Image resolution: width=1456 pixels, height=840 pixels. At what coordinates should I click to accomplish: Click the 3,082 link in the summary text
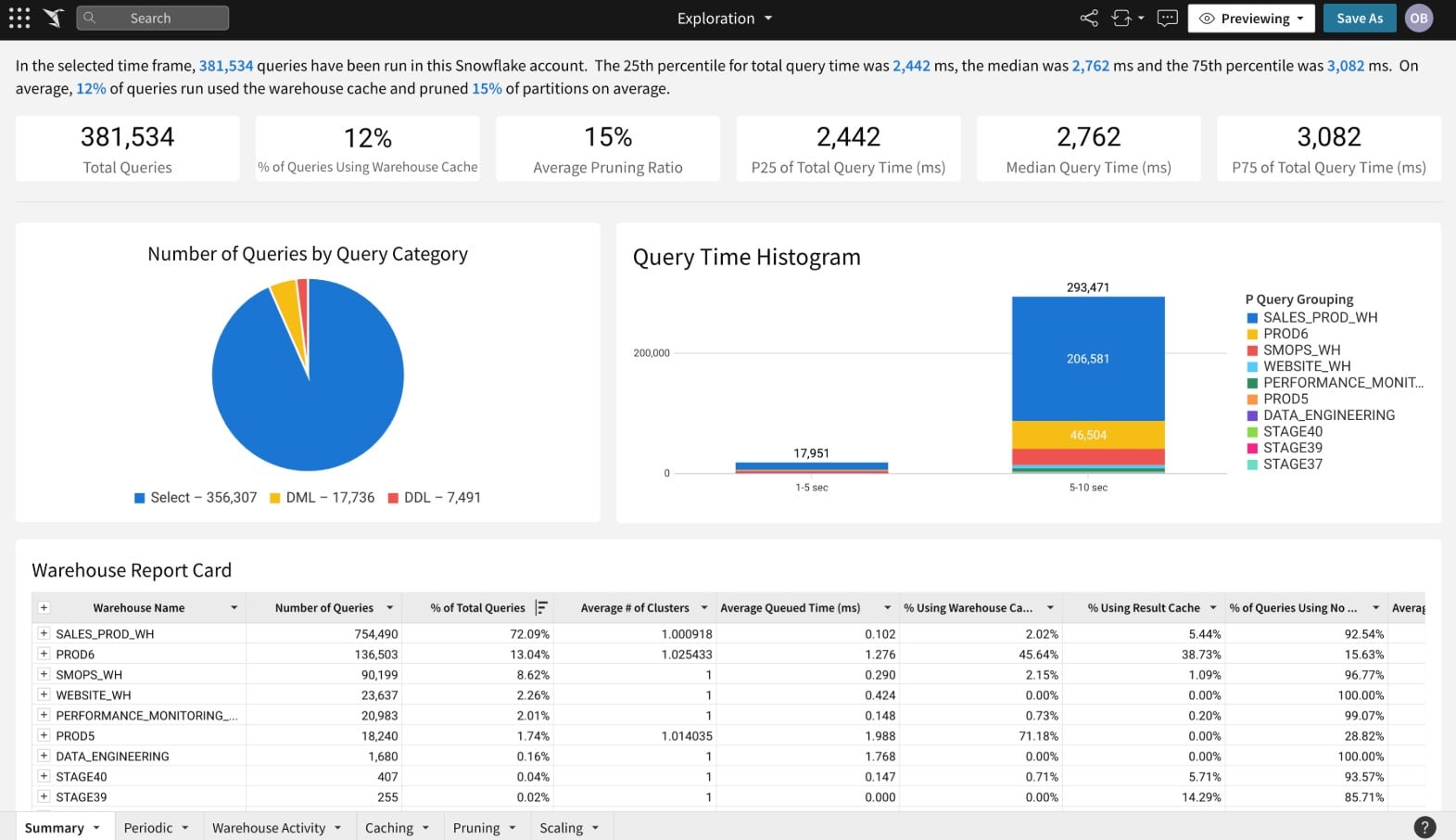(x=1346, y=66)
